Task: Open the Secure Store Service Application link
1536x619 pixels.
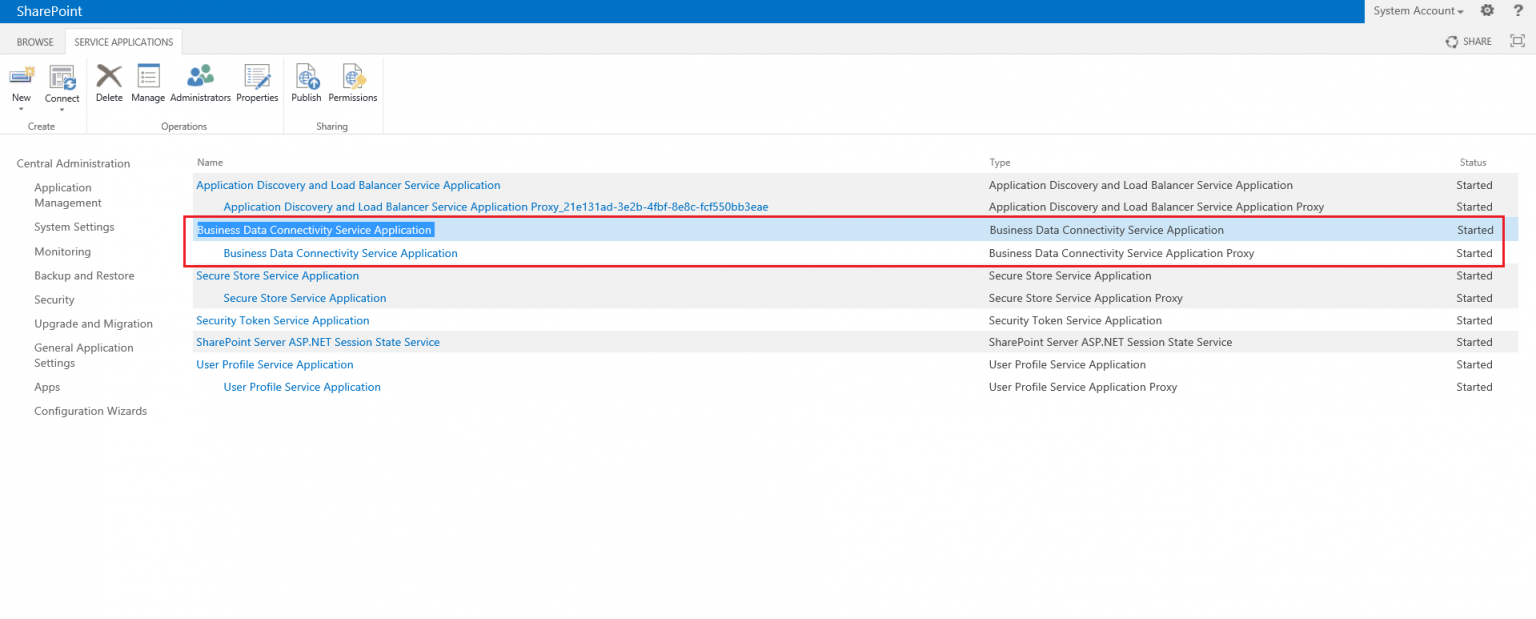Action: tap(277, 275)
